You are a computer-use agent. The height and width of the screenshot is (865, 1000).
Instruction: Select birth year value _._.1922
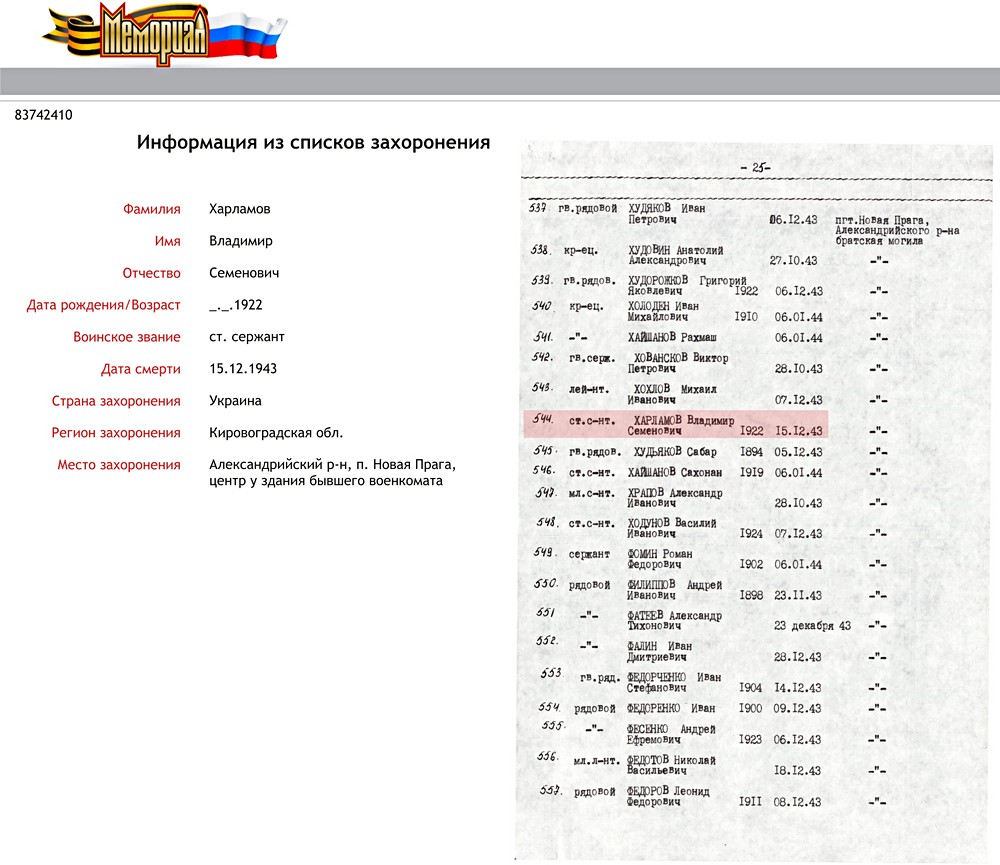pos(236,305)
